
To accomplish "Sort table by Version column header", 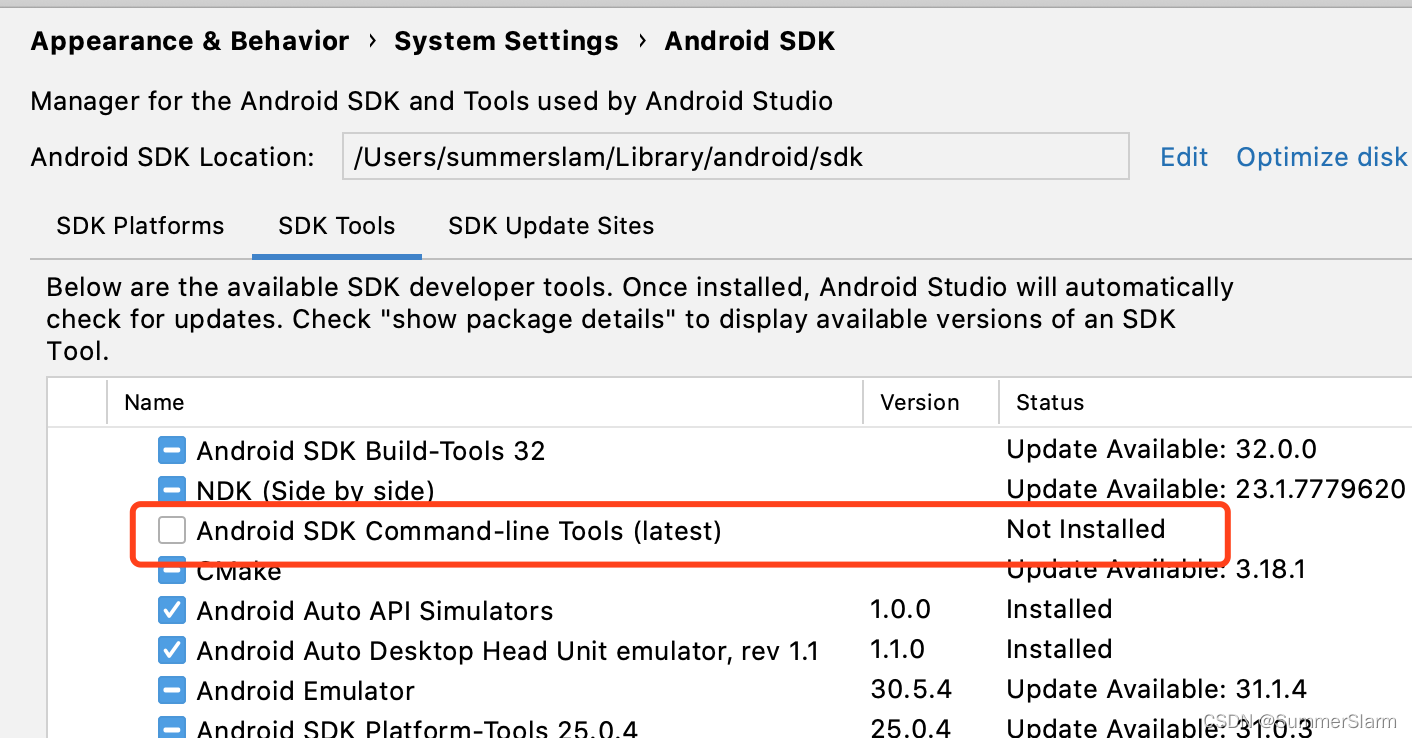I will coord(920,403).
